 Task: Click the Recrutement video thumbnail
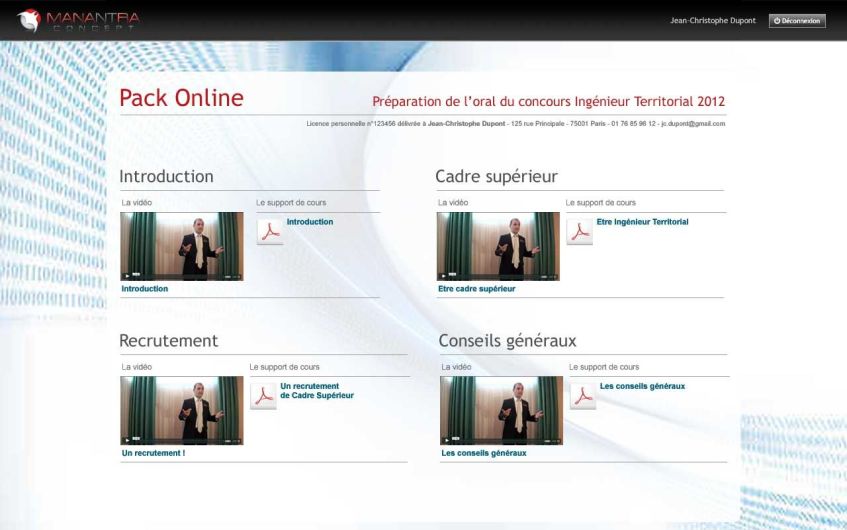[182, 411]
